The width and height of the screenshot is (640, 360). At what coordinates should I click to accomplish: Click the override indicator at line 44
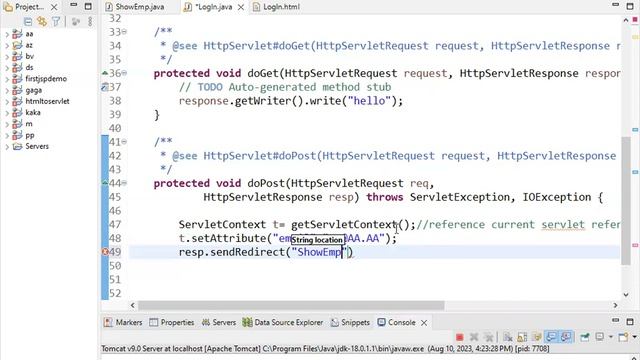coord(105,183)
